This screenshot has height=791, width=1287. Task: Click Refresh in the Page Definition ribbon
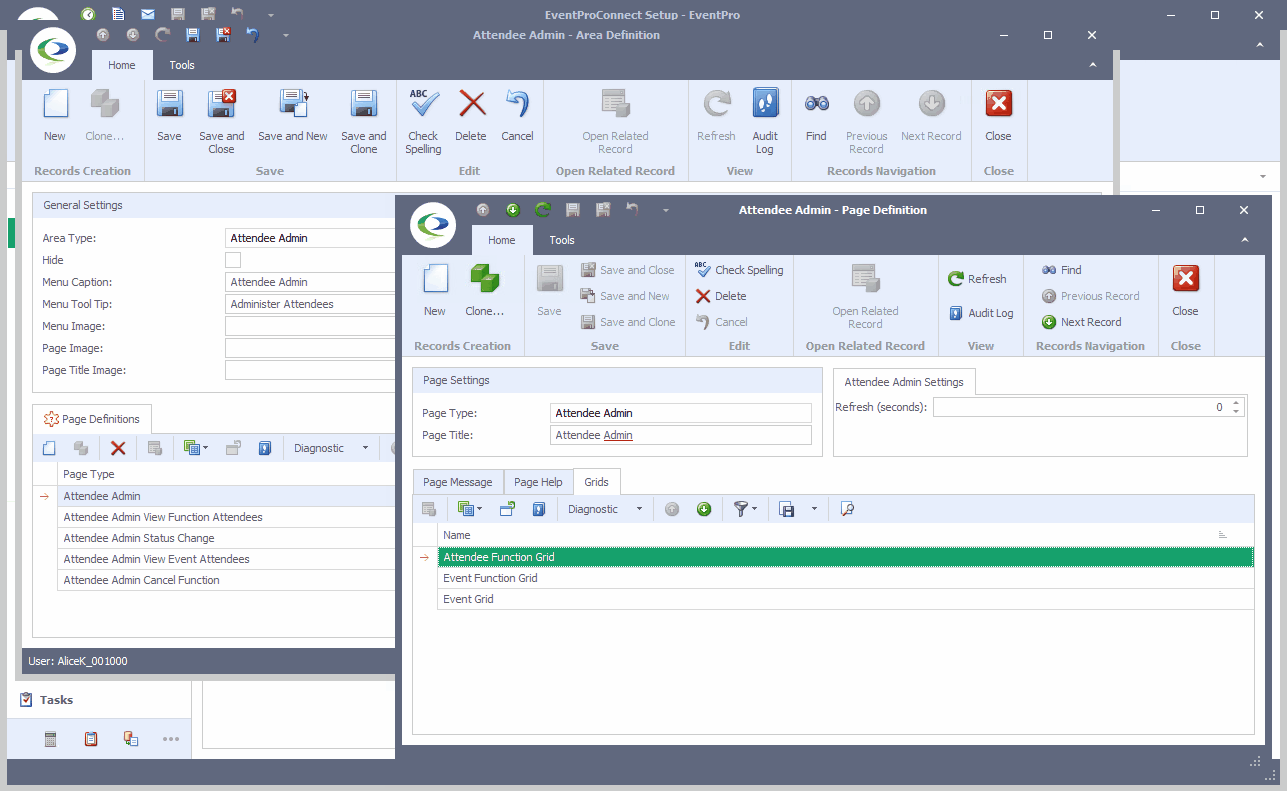977,279
